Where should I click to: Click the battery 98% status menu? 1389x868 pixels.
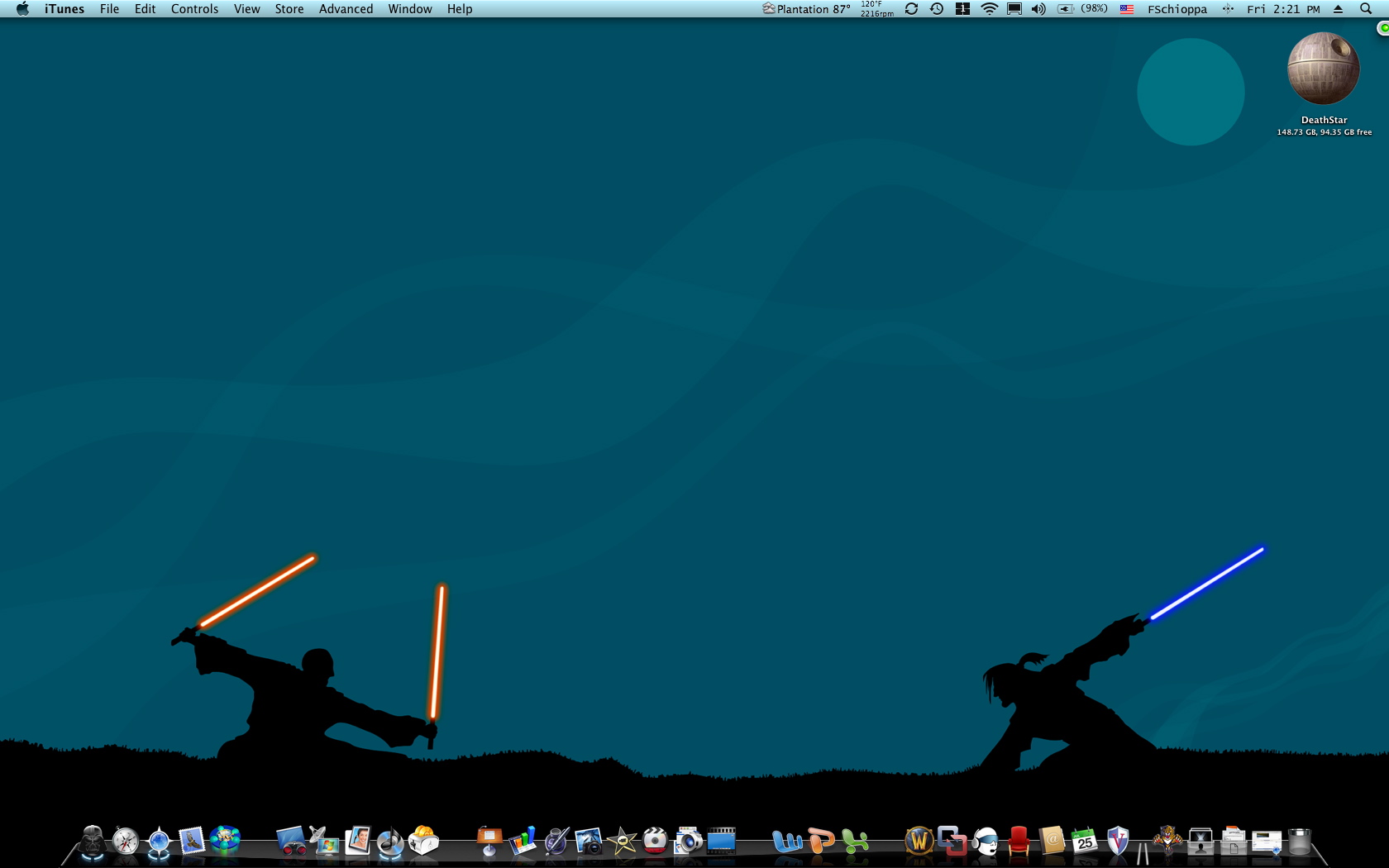tap(1082, 9)
